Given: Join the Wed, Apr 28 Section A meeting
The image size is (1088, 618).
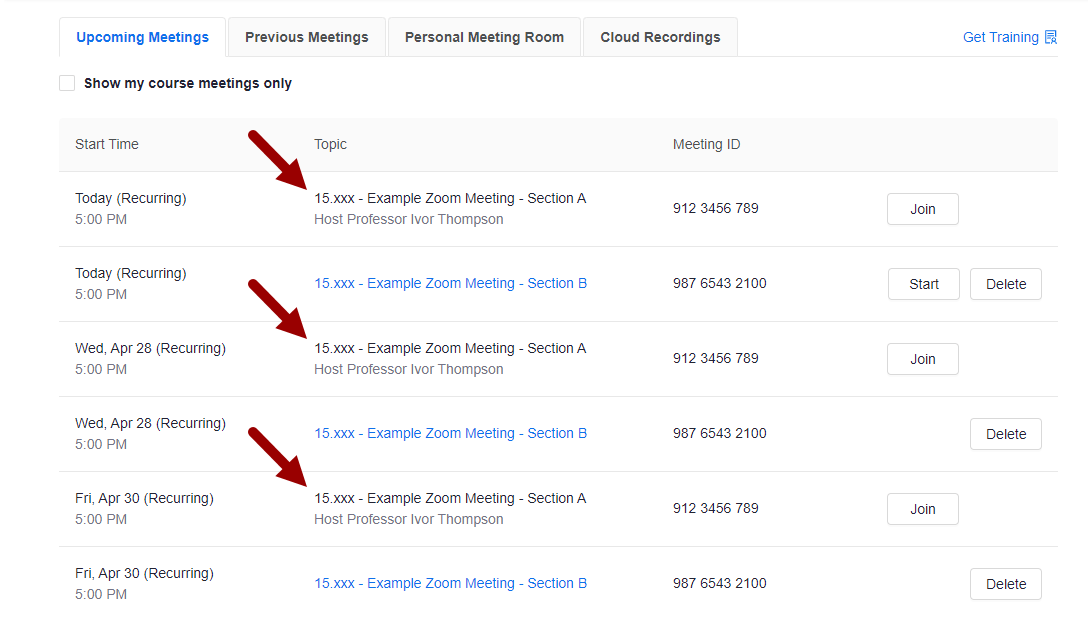Looking at the screenshot, I should pos(922,358).
